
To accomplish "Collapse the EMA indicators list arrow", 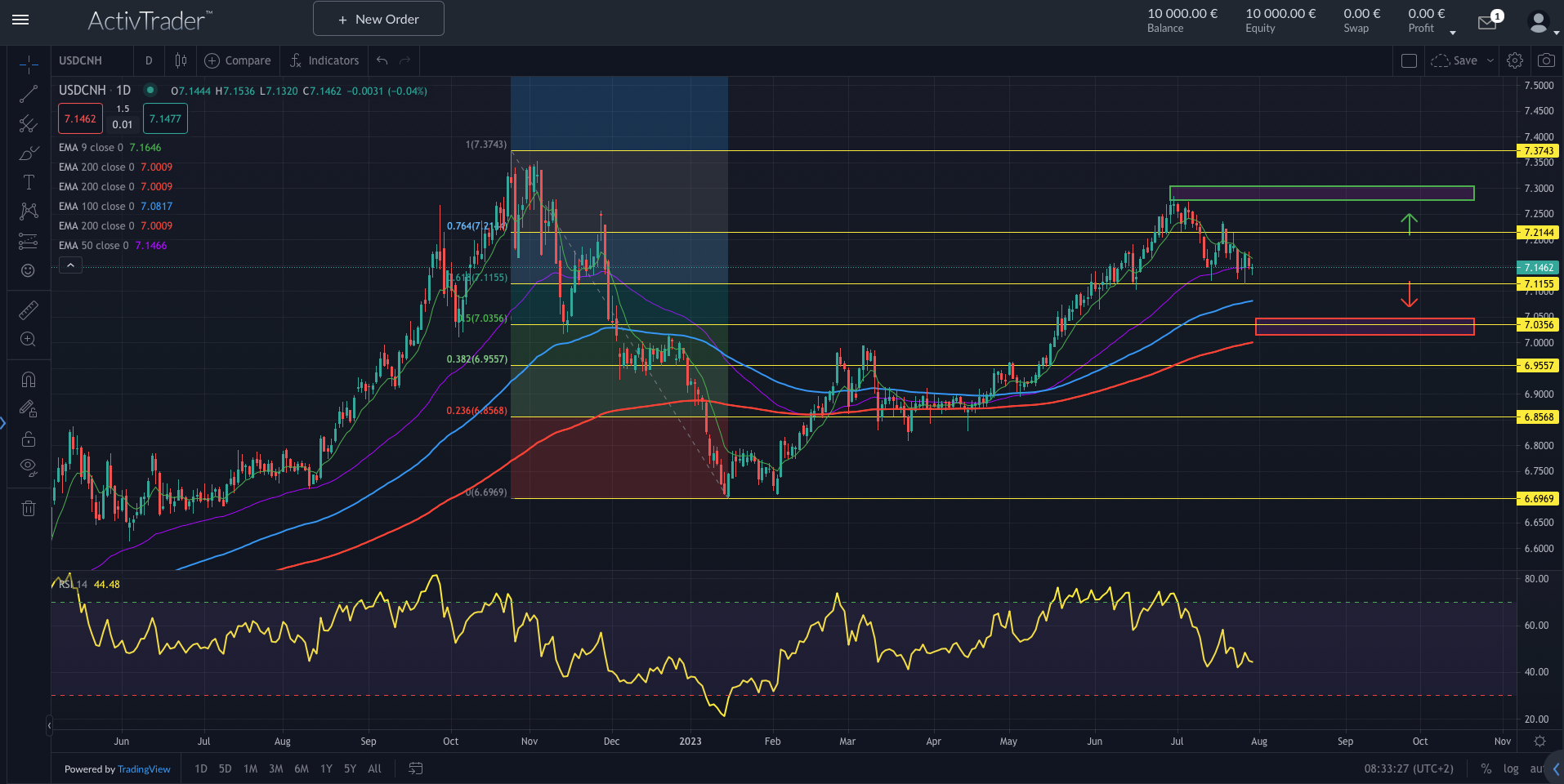I will 70,265.
